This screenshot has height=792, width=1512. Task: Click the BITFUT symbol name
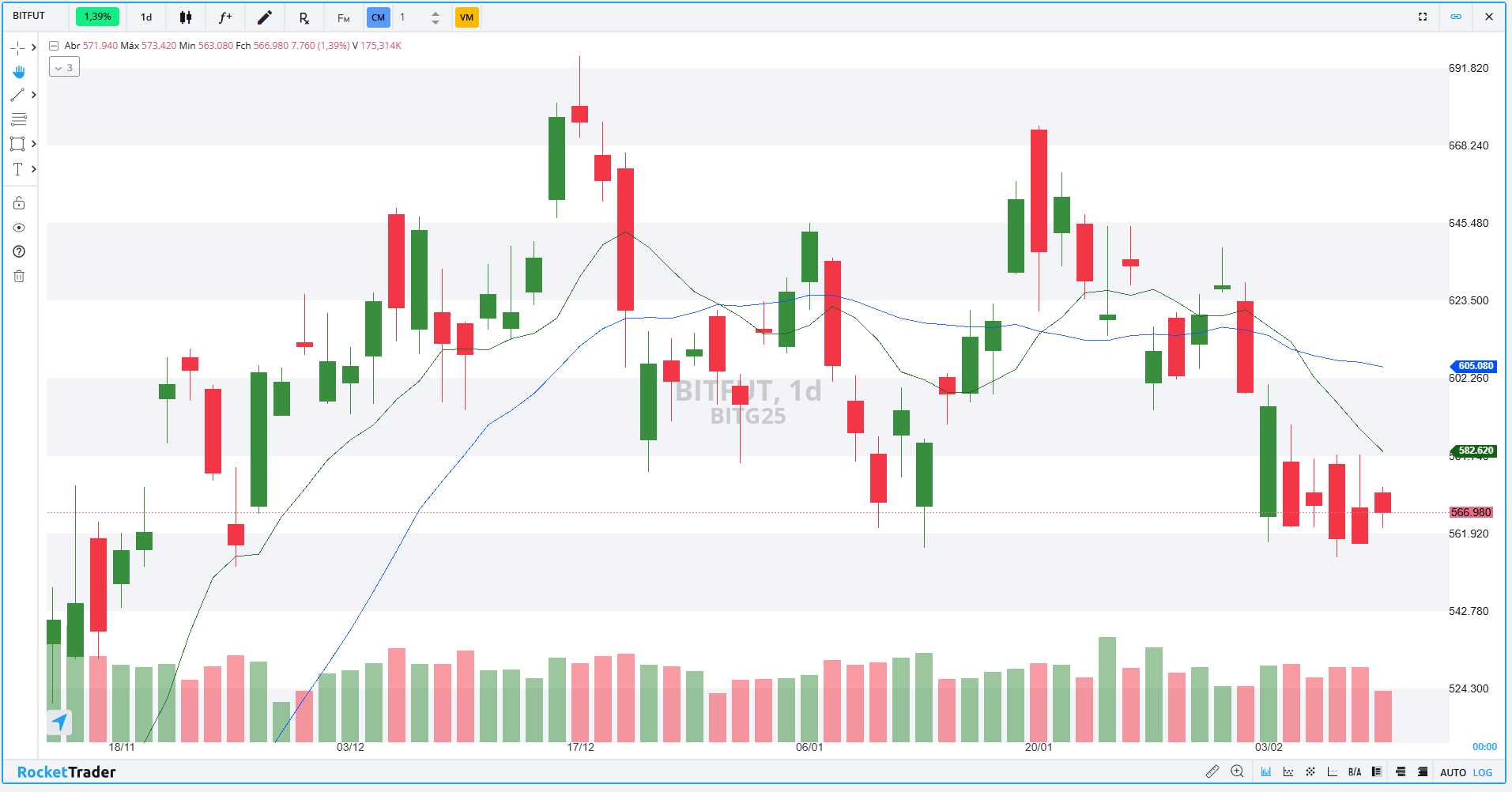pyautogui.click(x=29, y=16)
